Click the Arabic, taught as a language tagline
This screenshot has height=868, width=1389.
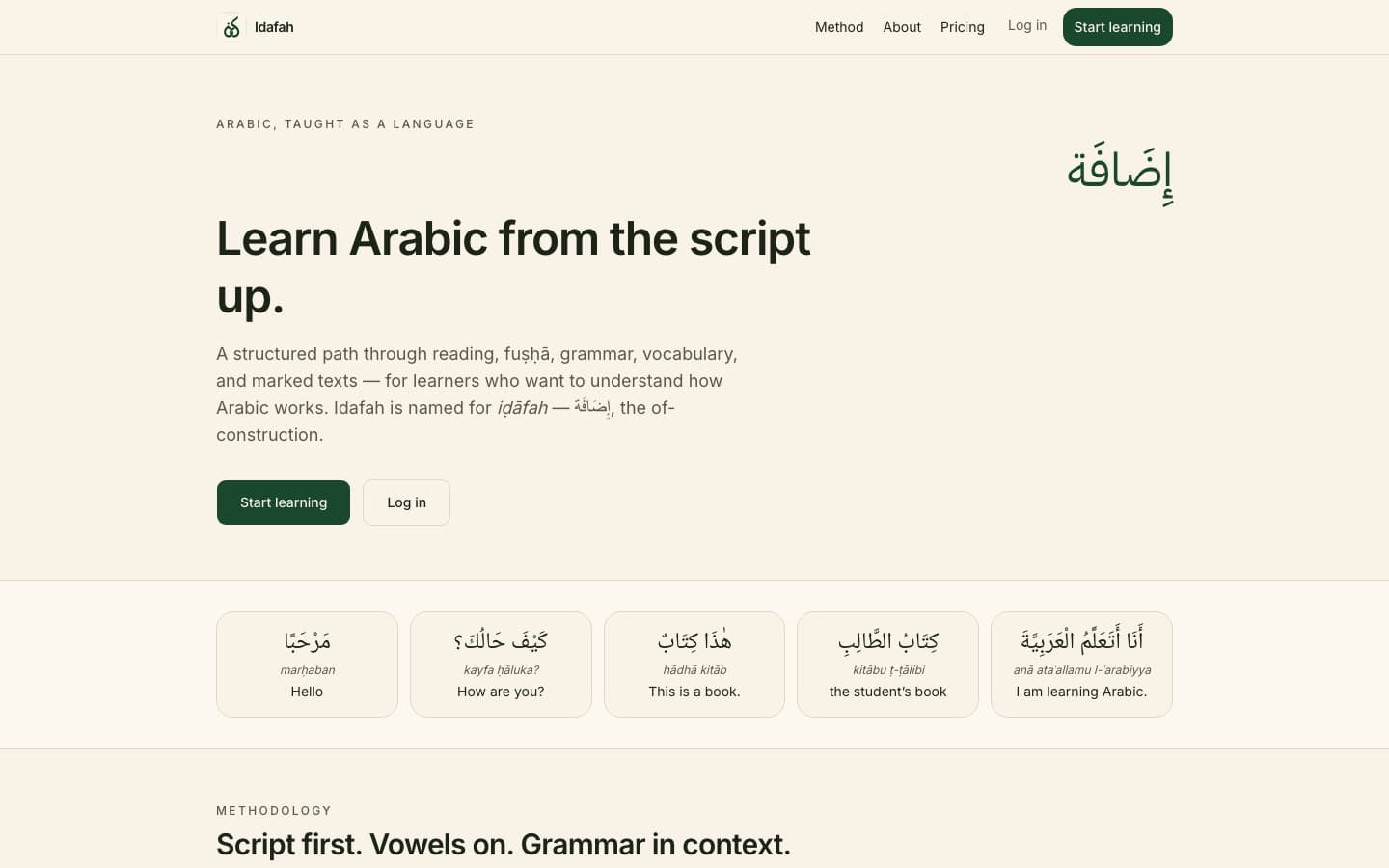click(345, 124)
